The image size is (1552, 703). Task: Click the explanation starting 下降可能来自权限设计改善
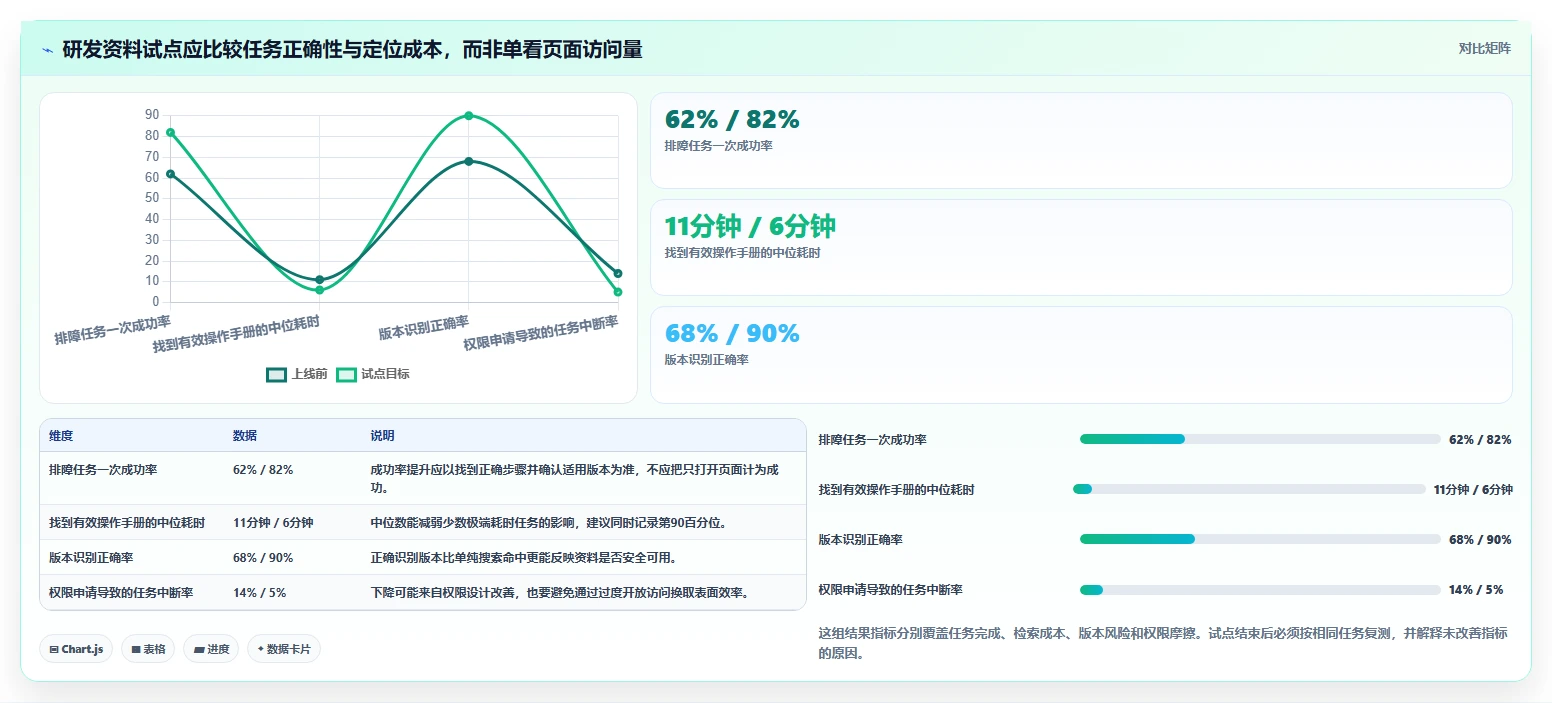(x=560, y=592)
